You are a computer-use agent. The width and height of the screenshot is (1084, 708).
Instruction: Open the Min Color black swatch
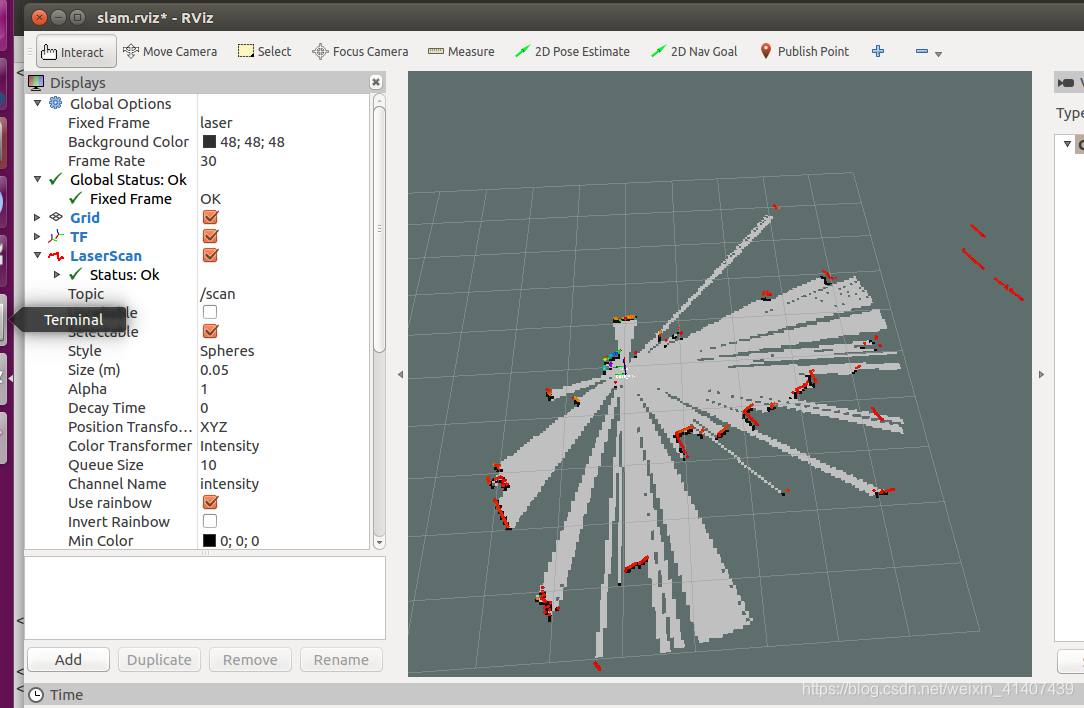[209, 541]
